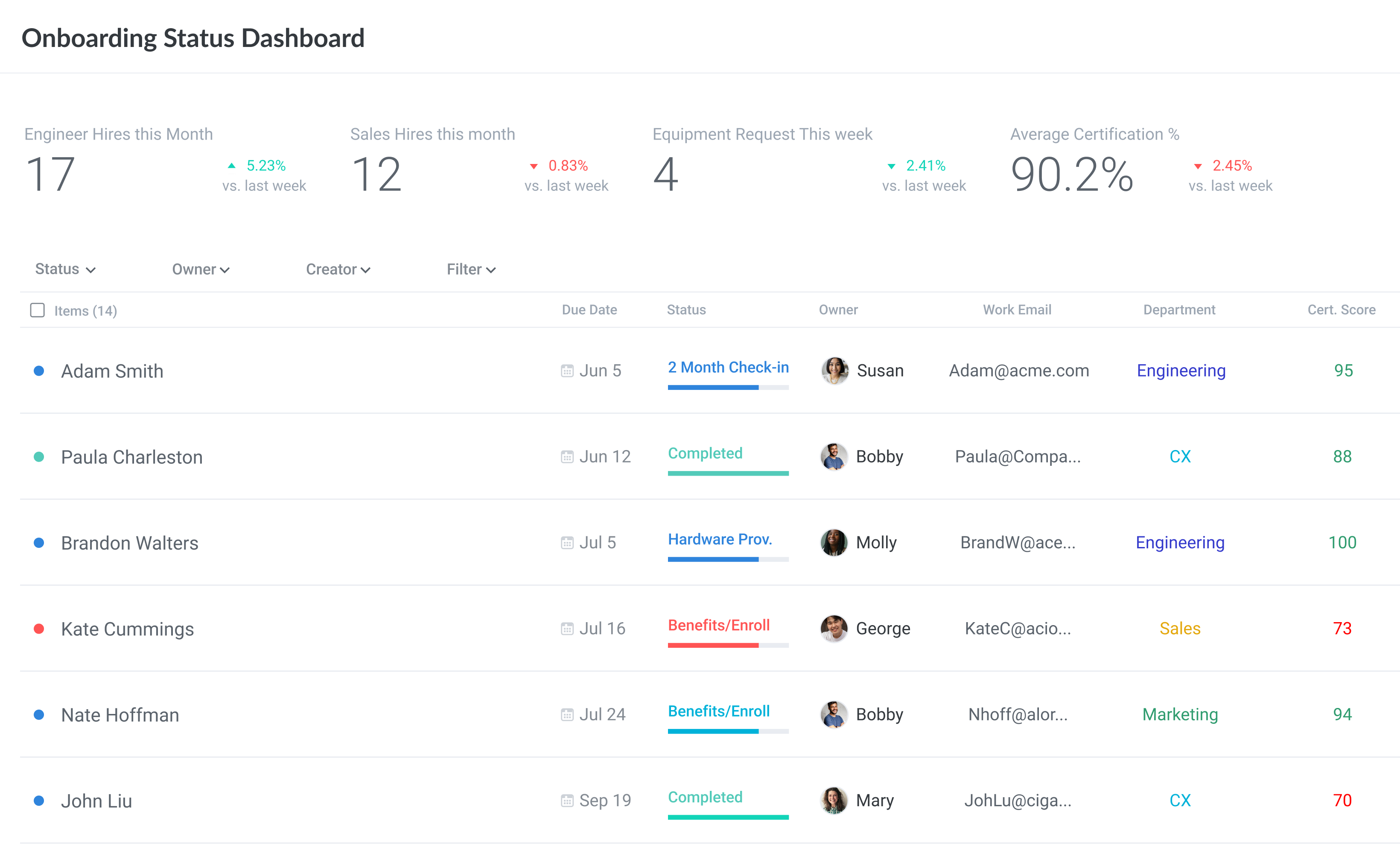Select the blue status dot beside Adam Smith
The image size is (1400, 854).
point(39,370)
